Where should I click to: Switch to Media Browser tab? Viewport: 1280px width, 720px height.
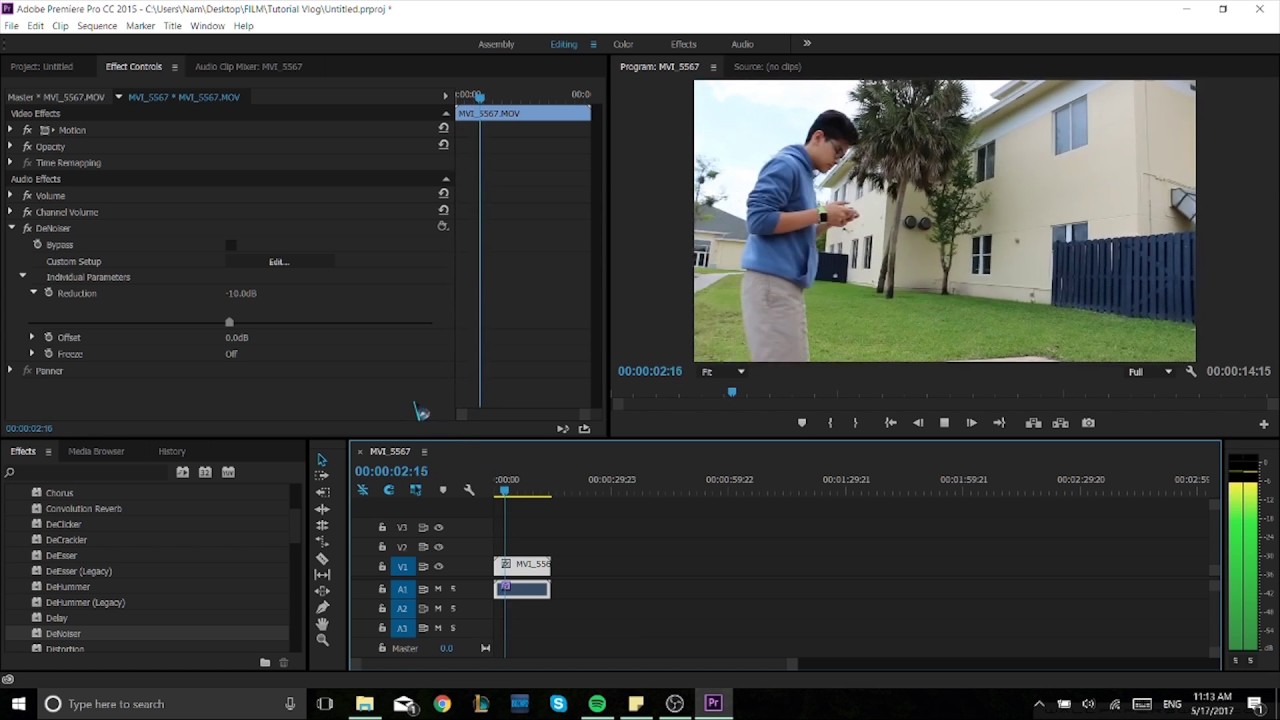(x=96, y=452)
